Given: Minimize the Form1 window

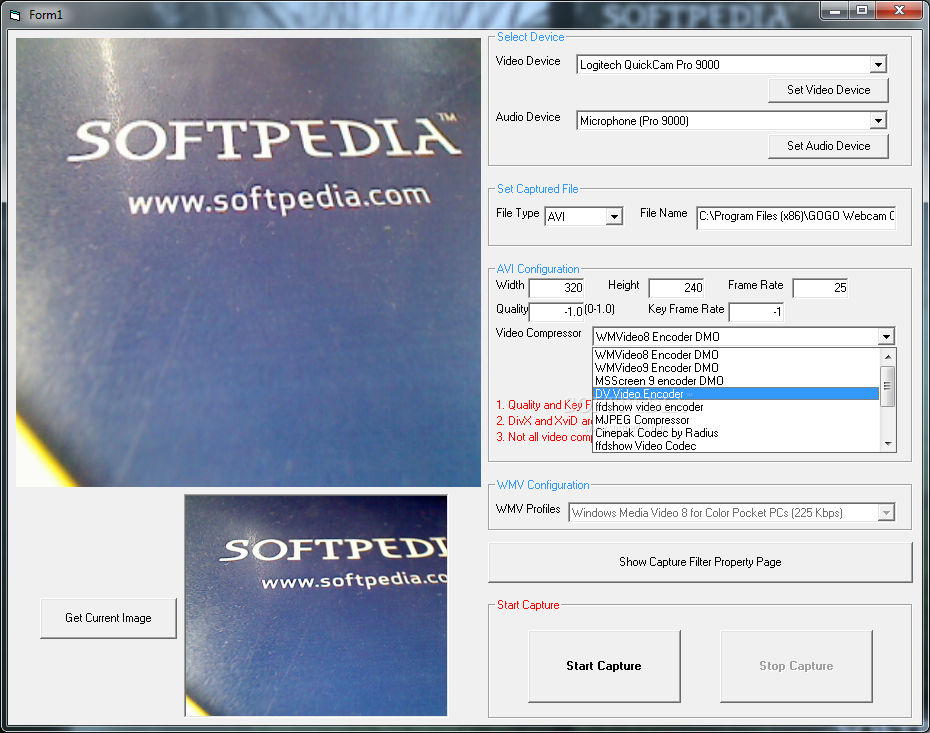Looking at the screenshot, I should pos(835,11).
